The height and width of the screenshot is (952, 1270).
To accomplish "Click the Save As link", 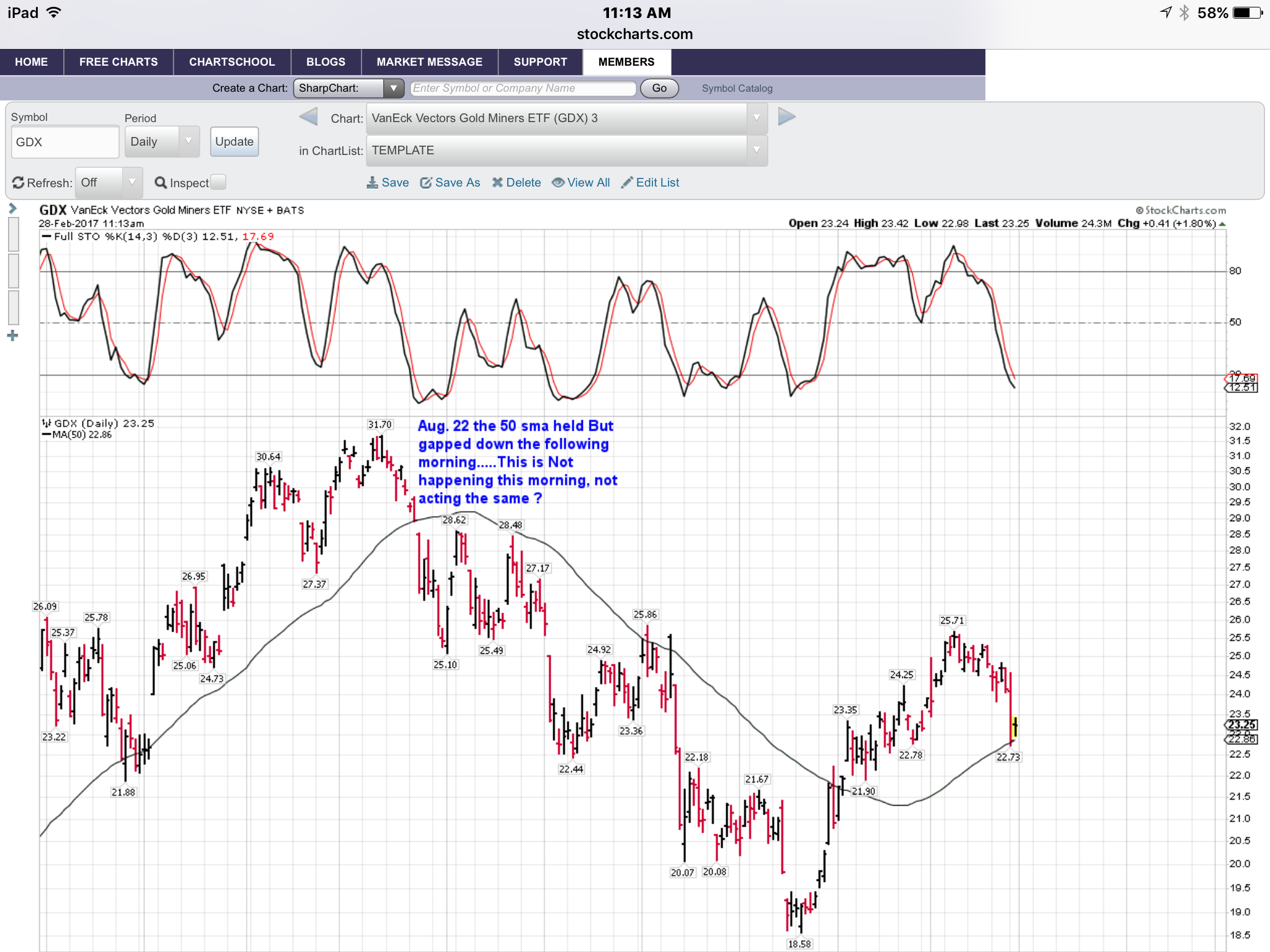I will pyautogui.click(x=456, y=183).
